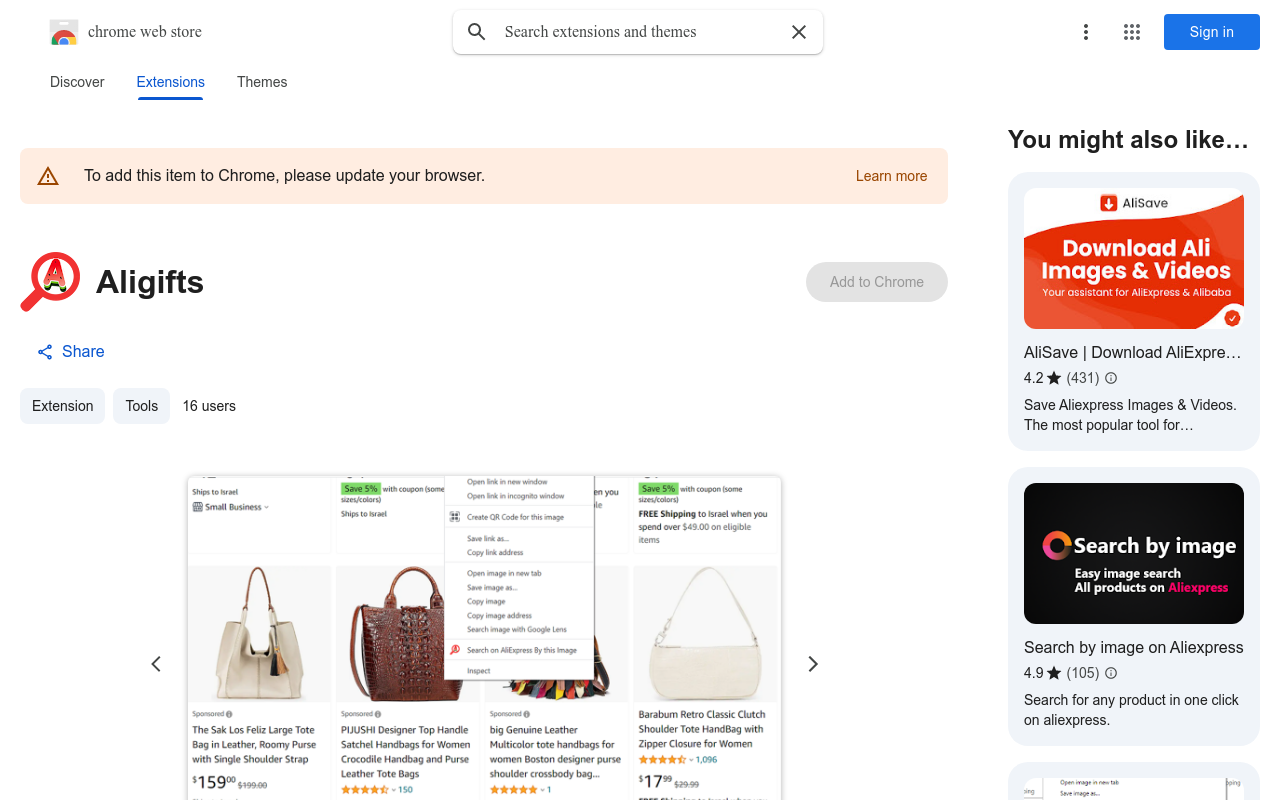The image size is (1280, 800).
Task: Click the You might also like heading
Action: tap(1128, 140)
